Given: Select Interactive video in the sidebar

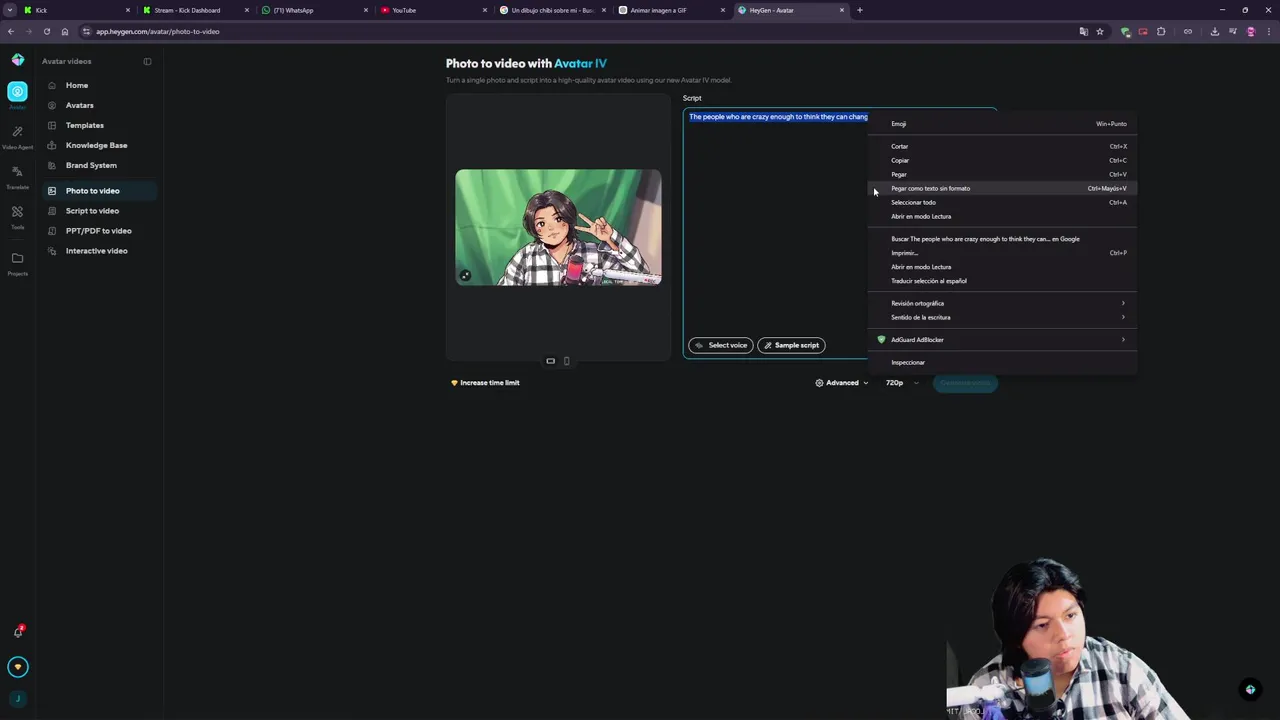Looking at the screenshot, I should click(97, 251).
